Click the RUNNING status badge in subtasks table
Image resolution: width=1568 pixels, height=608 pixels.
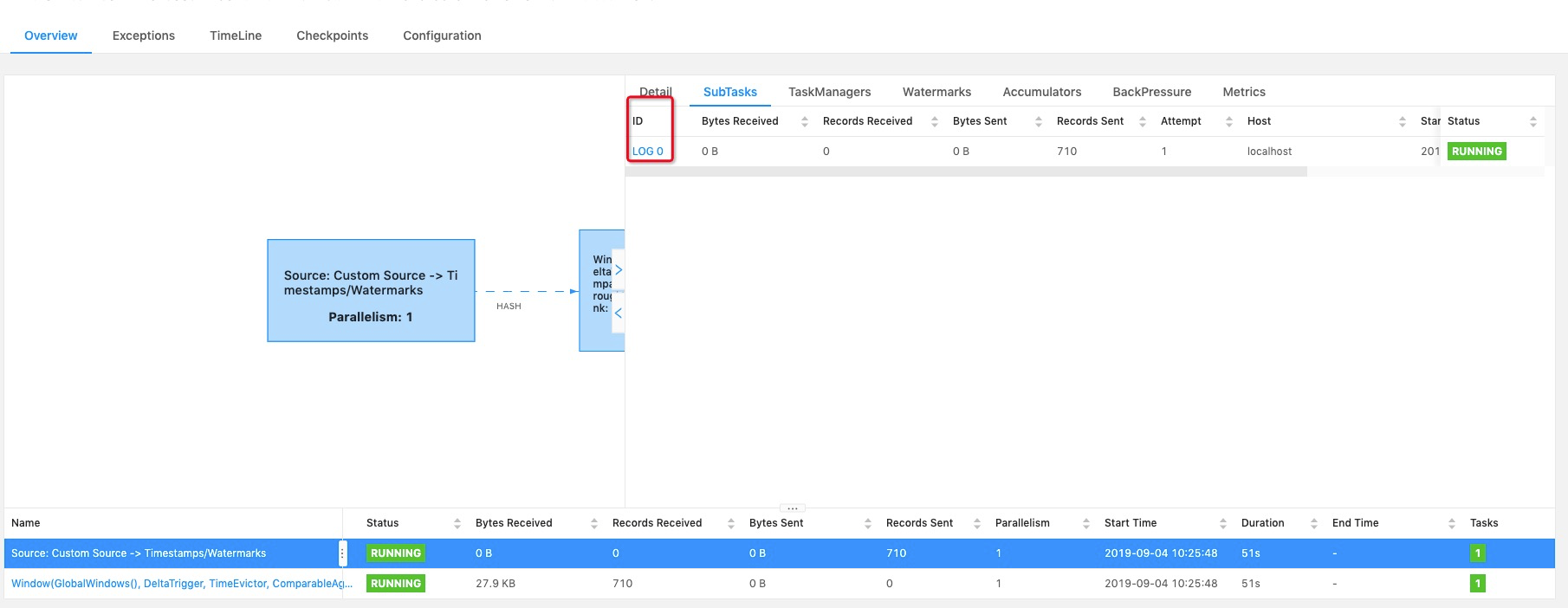(1477, 152)
